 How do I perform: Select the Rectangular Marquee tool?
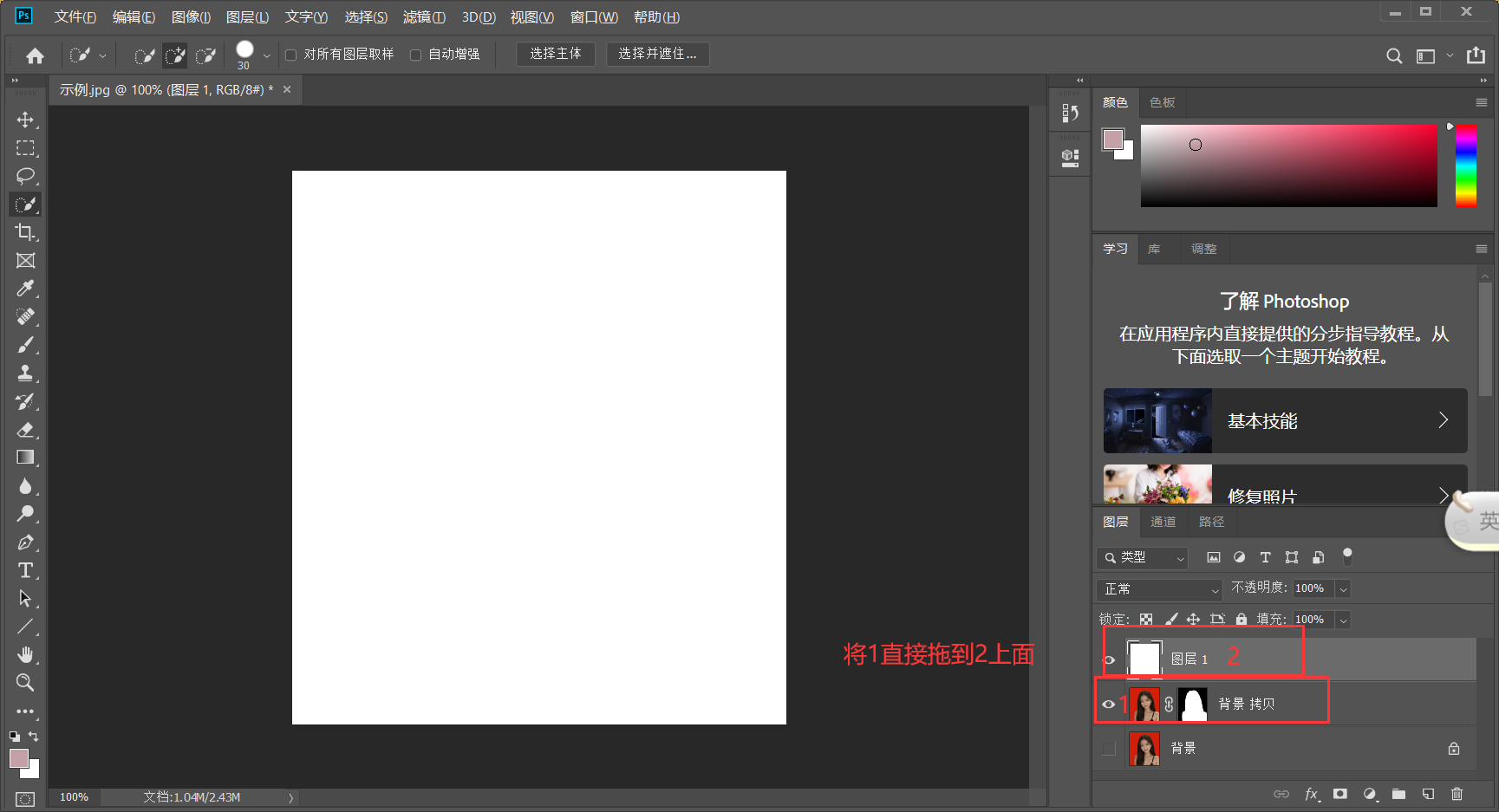tap(25, 148)
